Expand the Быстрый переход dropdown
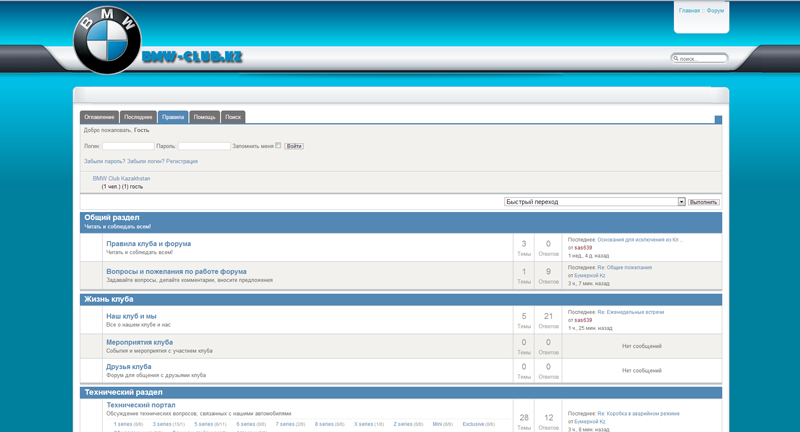Viewport: 800px width, 432px height. [594, 202]
